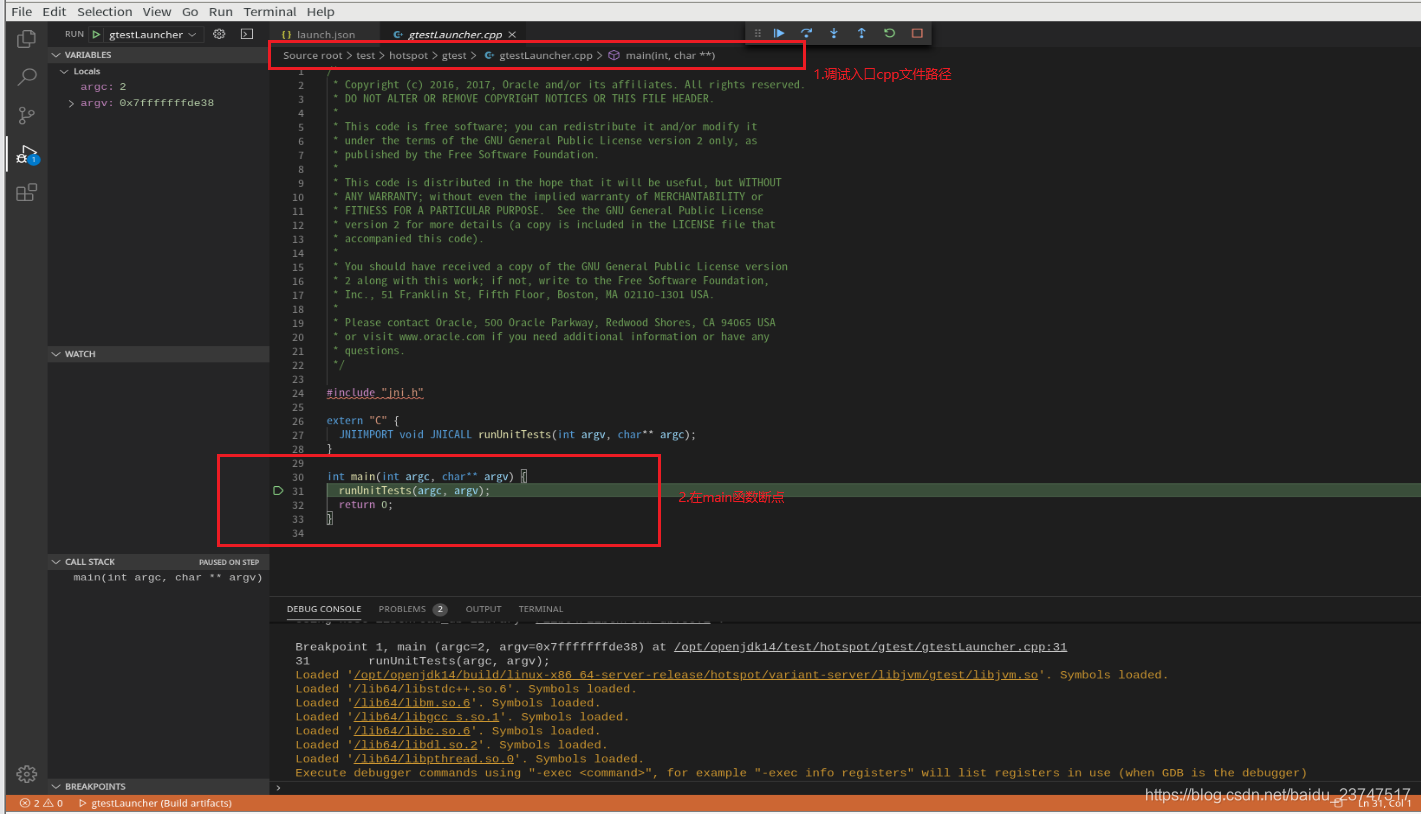1421x814 pixels.
Task: Select gtestLauncher debug configuration dropdown
Action: click(154, 34)
